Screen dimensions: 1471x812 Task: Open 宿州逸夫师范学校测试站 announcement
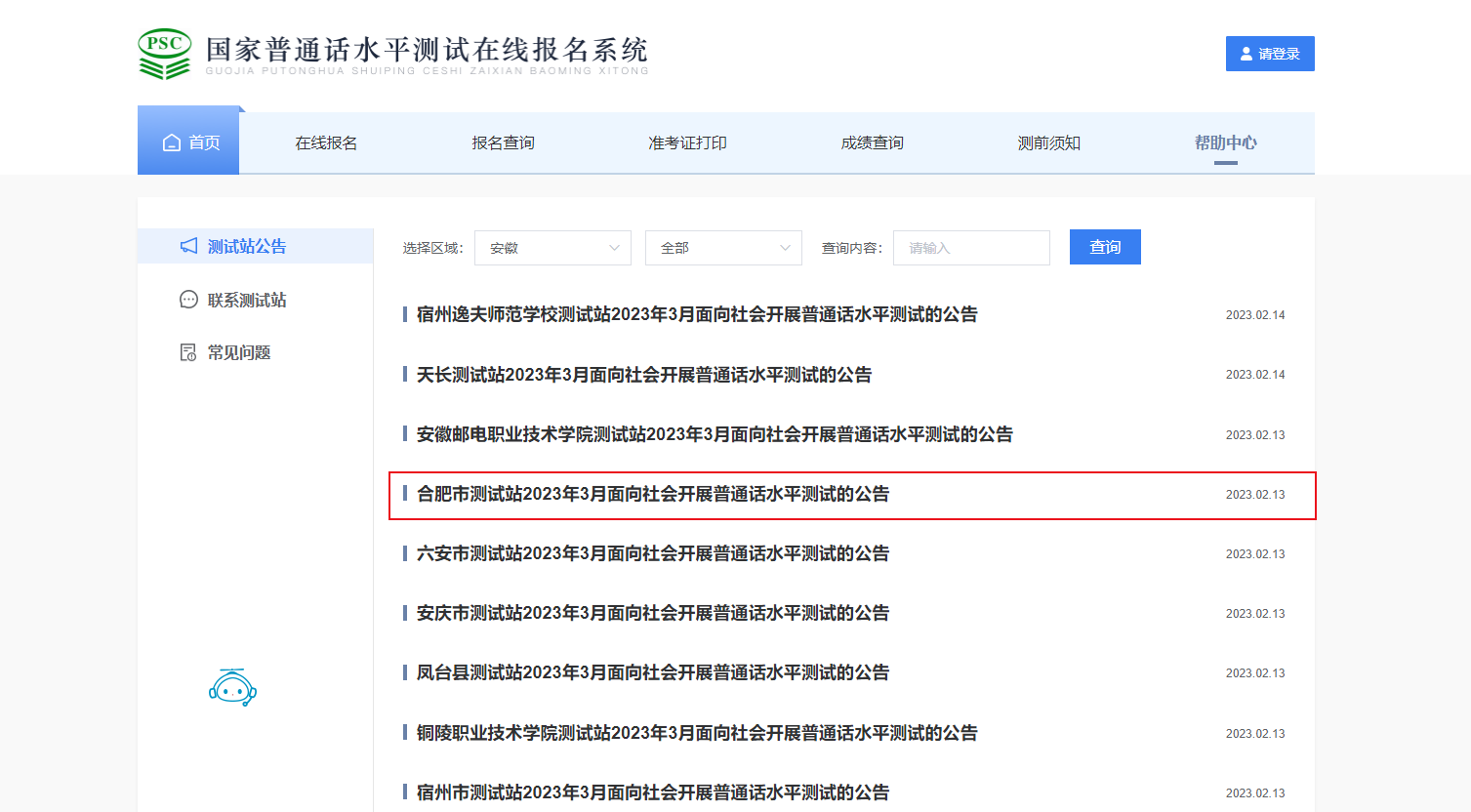(697, 314)
